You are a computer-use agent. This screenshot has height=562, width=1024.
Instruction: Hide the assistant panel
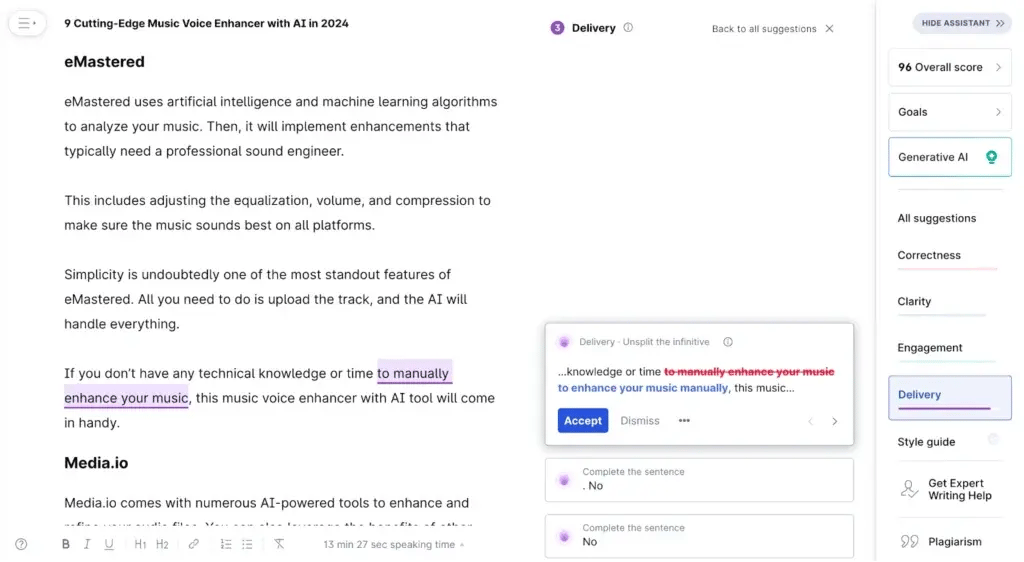click(x=961, y=23)
